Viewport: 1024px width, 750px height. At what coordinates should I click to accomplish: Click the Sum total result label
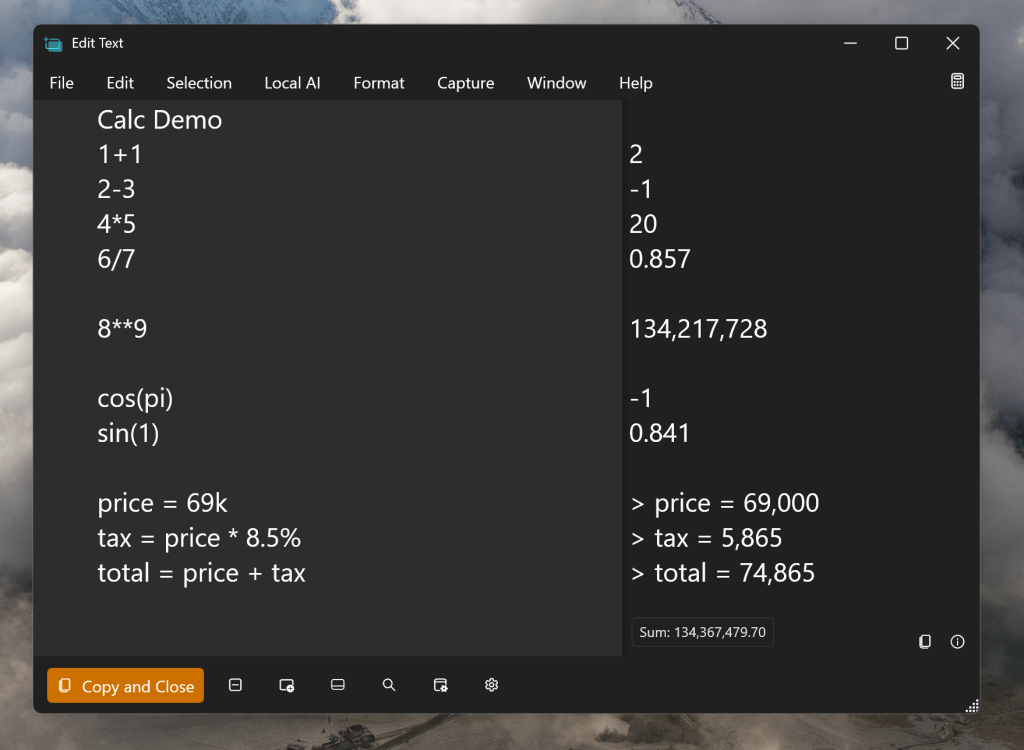click(x=702, y=632)
